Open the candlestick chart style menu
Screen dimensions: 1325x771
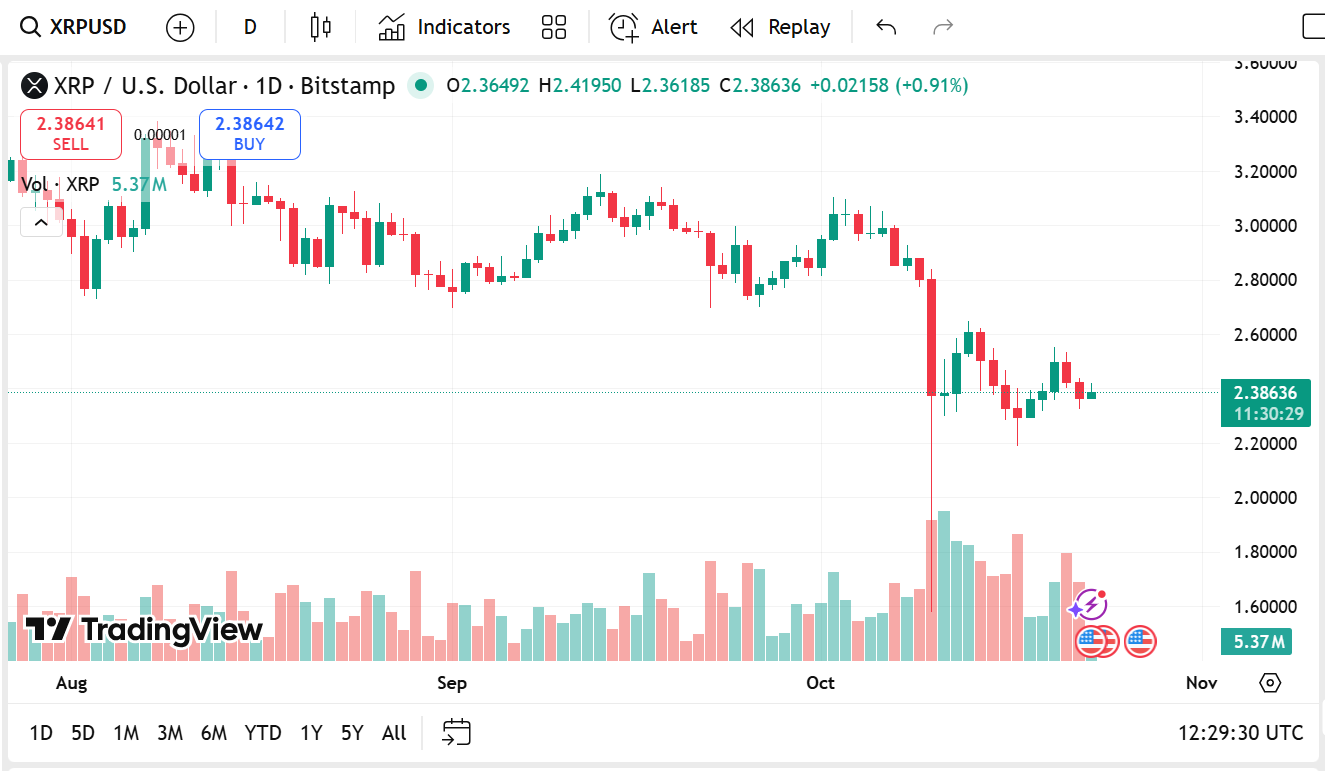point(320,27)
